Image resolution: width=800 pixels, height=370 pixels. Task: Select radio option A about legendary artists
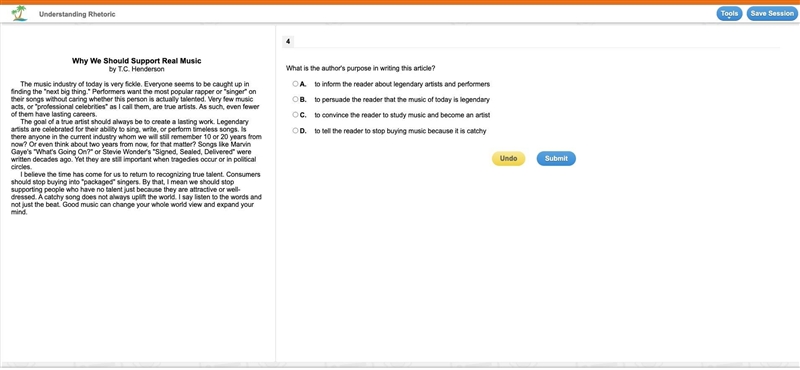[295, 84]
